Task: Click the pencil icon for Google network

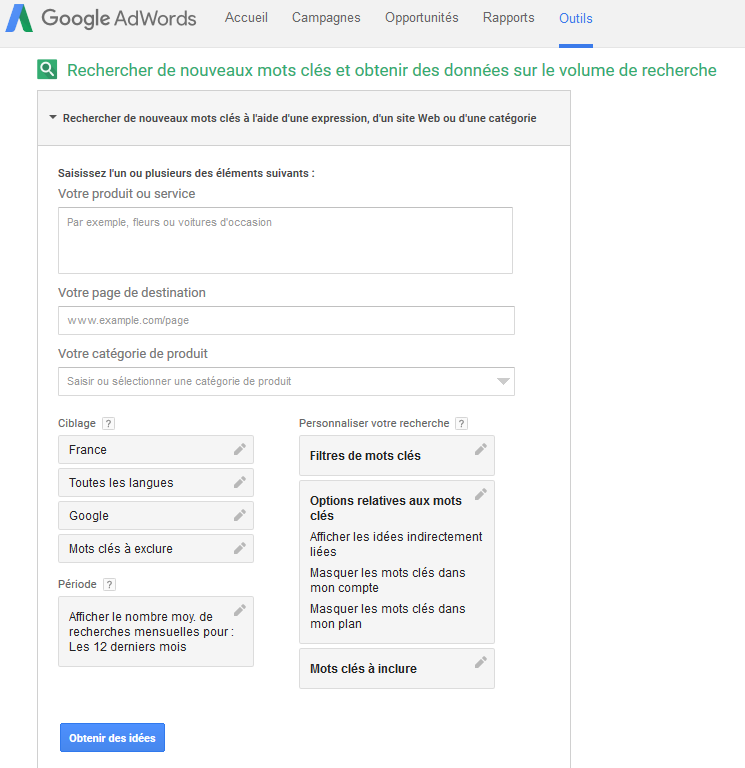Action: click(x=239, y=516)
